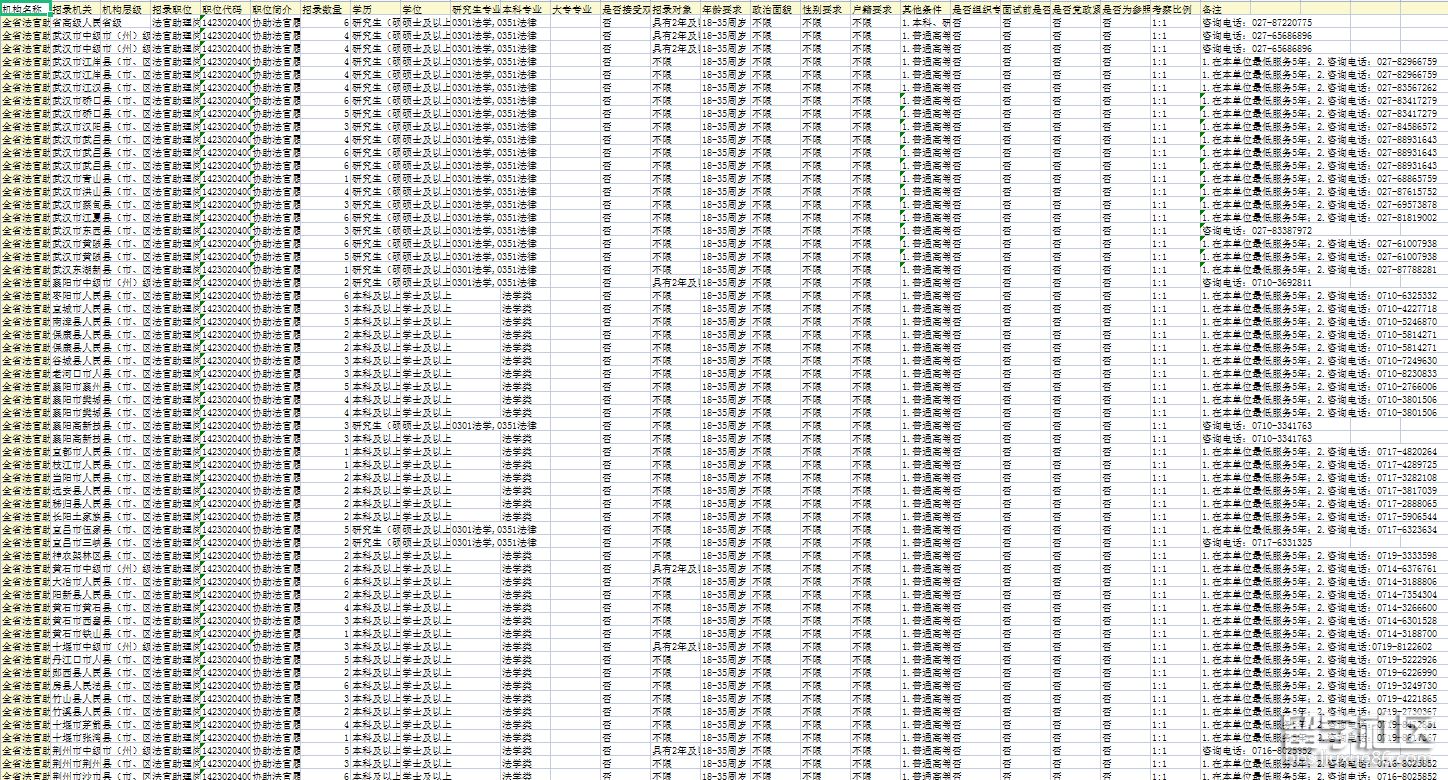Click the 学历 header cell
Screen dimensions: 1448x780
[375, 8]
